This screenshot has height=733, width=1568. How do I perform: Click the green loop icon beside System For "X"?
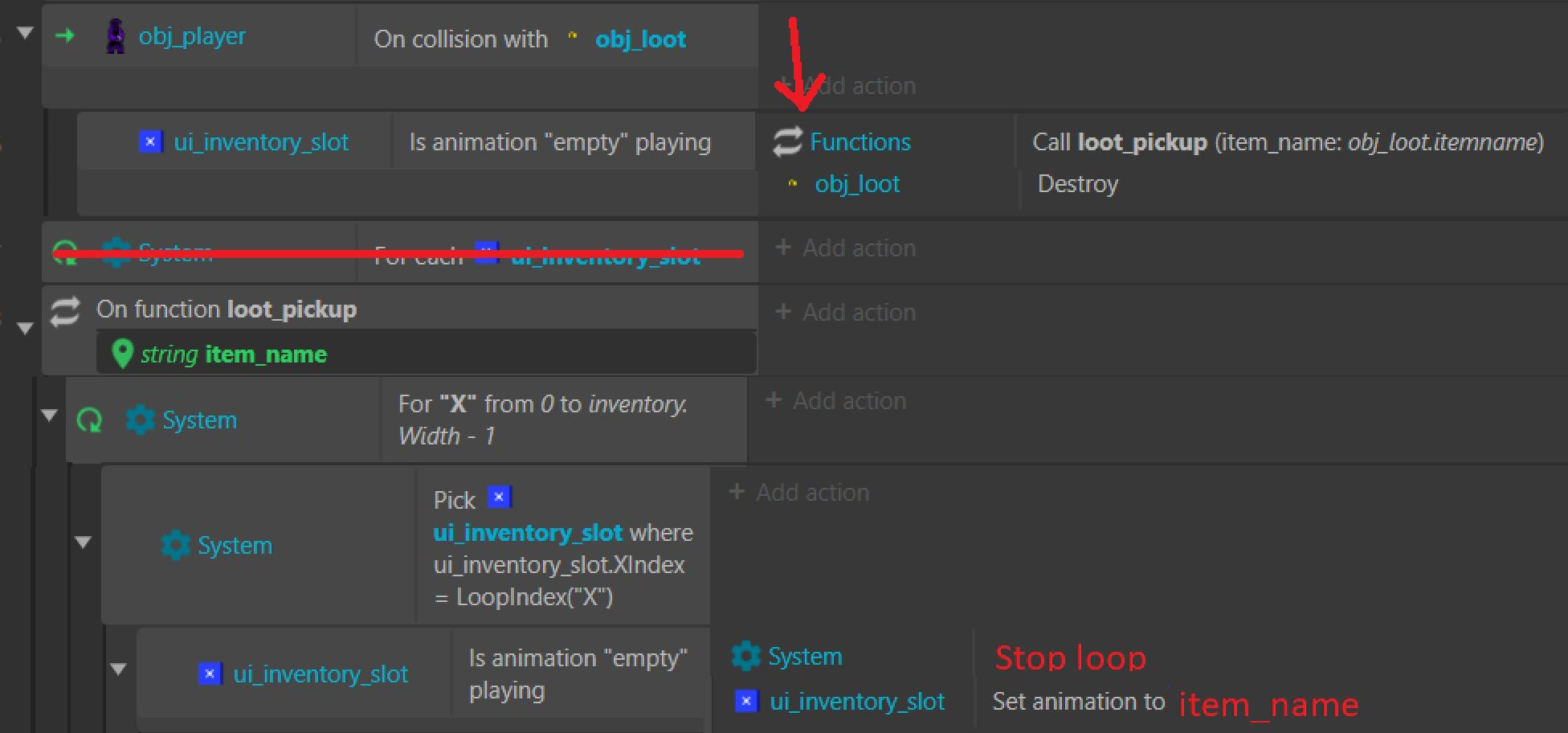[89, 420]
